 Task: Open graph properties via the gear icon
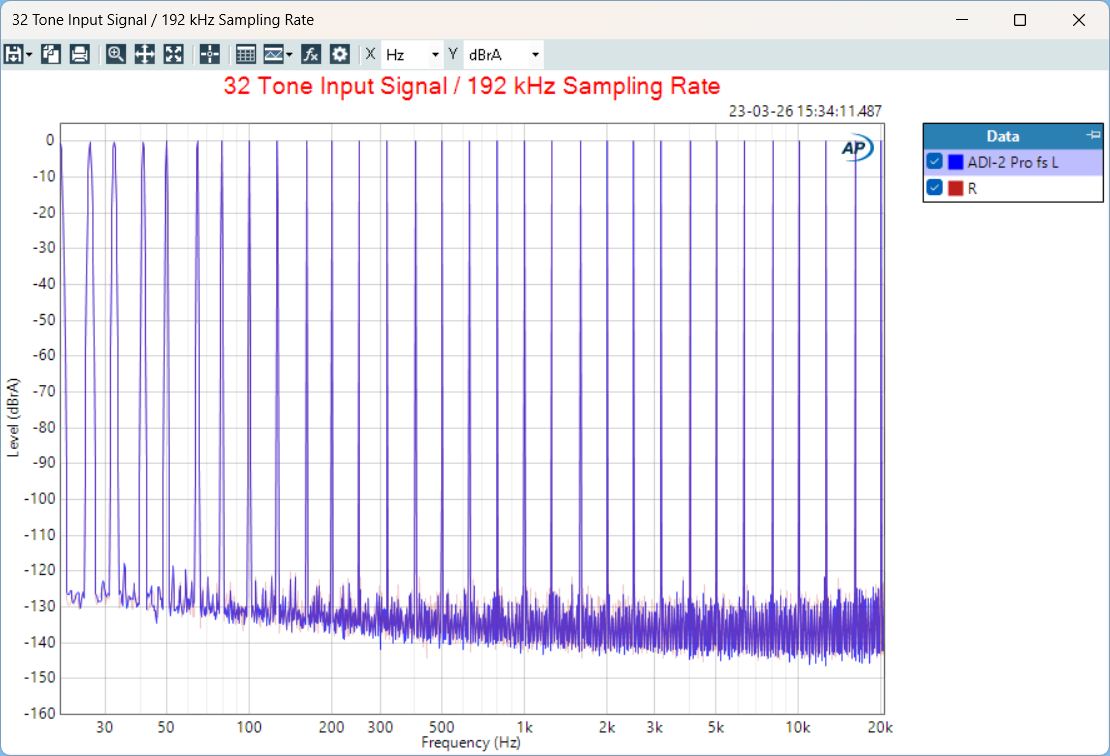pyautogui.click(x=339, y=54)
